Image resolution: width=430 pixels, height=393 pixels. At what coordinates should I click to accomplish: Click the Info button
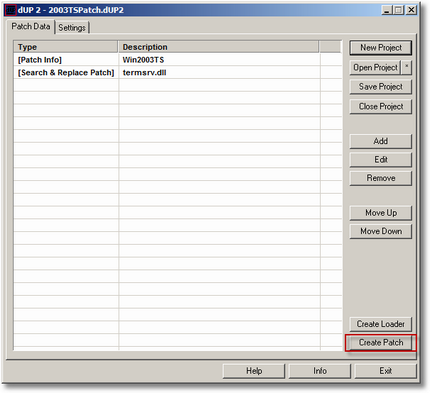pyautogui.click(x=320, y=371)
